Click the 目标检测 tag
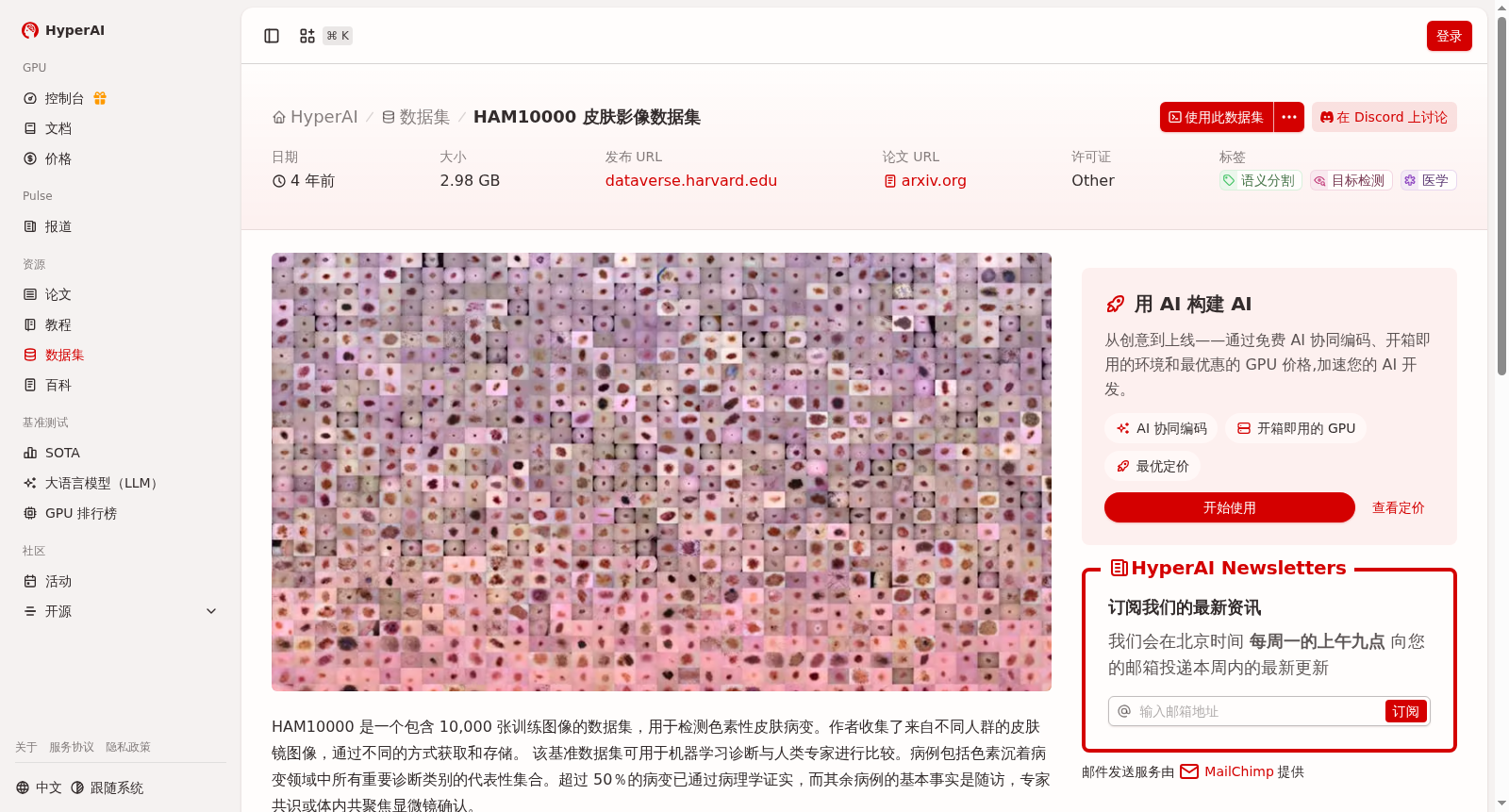 pos(1351,180)
